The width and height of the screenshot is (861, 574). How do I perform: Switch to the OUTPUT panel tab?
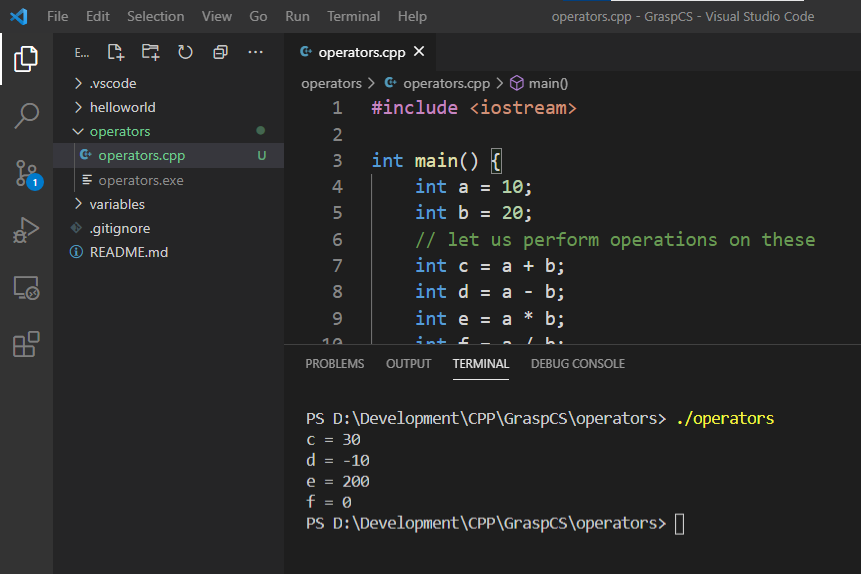point(409,364)
